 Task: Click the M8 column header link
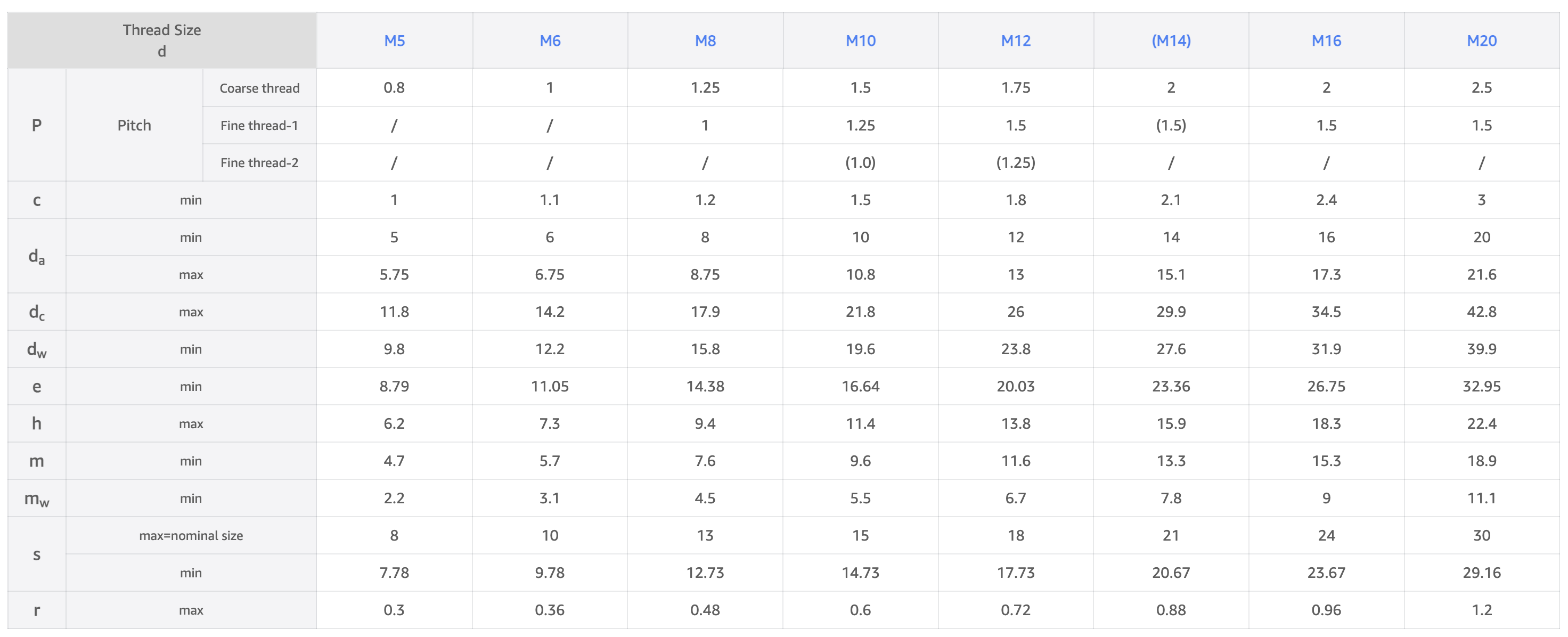click(x=705, y=41)
